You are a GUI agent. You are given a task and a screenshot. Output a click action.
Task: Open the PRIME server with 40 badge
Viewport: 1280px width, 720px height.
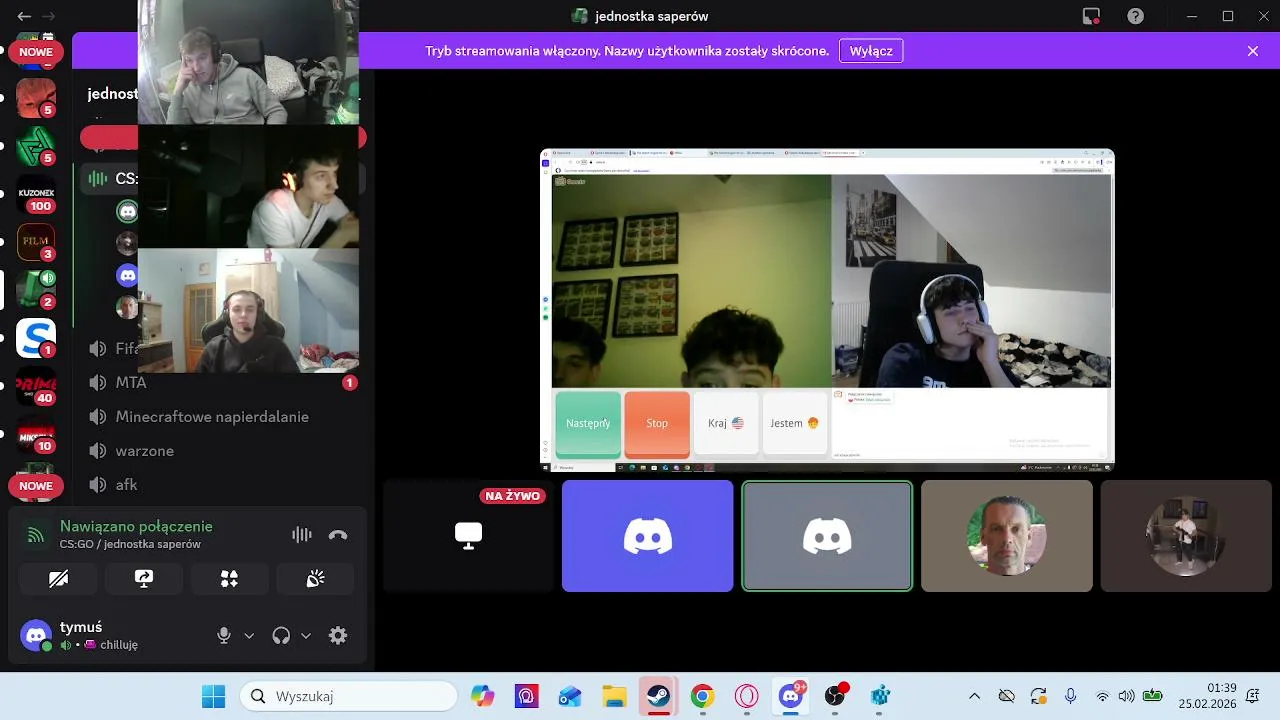(36, 386)
